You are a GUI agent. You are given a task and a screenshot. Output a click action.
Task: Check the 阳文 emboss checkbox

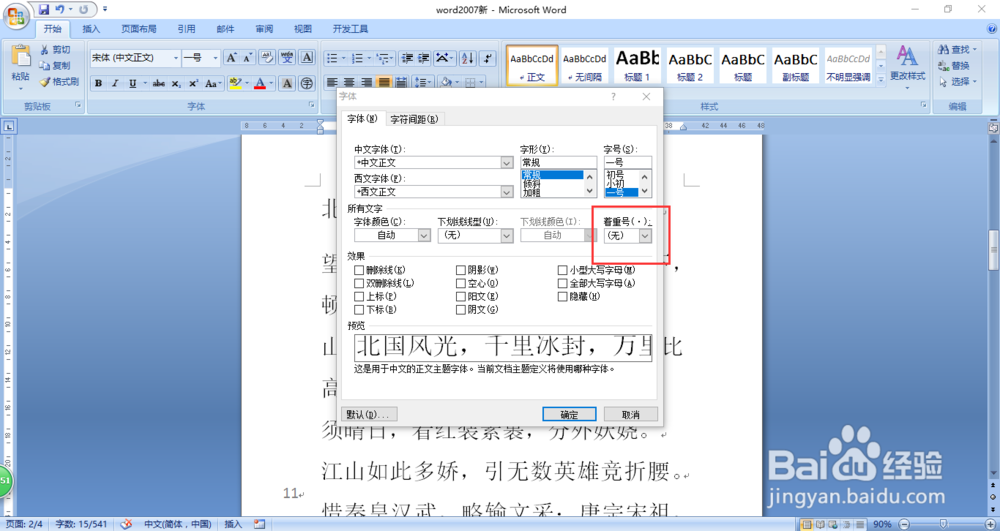click(461, 296)
